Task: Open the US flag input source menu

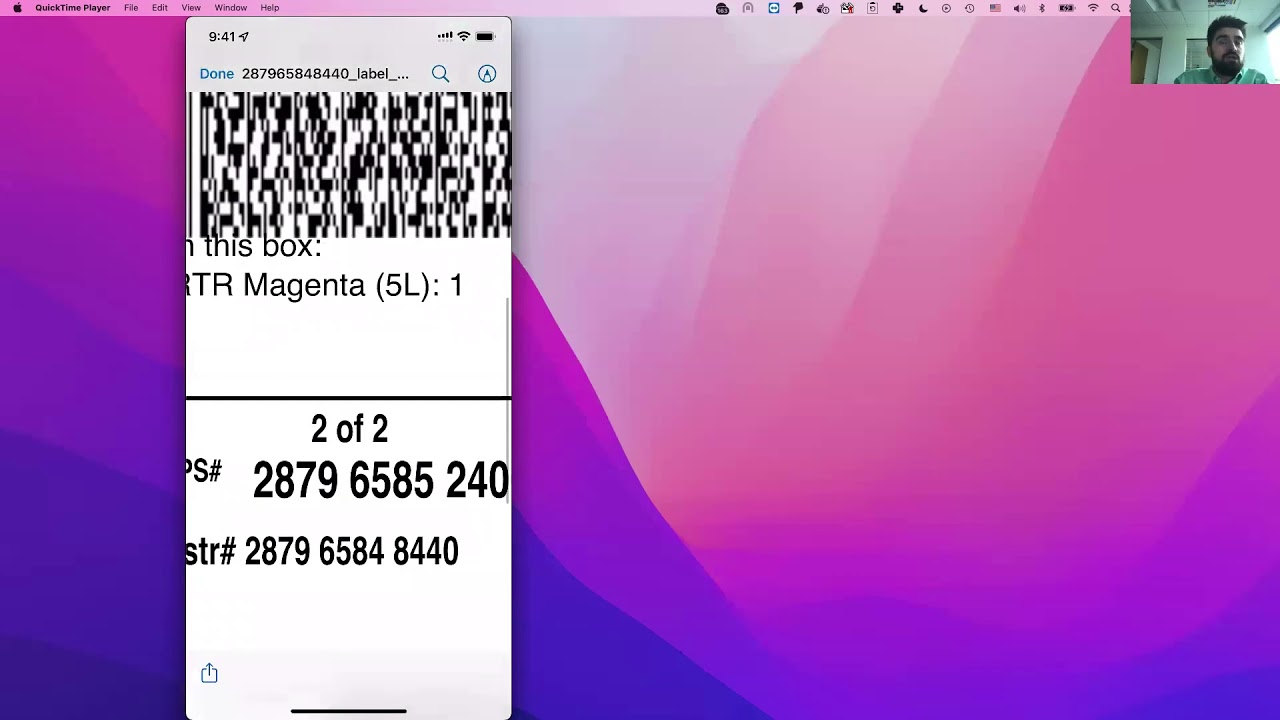Action: 995,8
